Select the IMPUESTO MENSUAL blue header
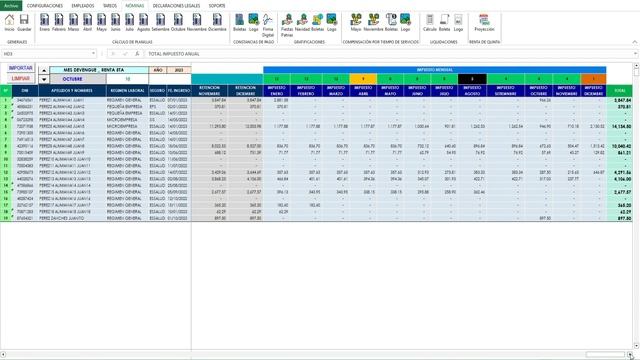 click(x=435, y=70)
